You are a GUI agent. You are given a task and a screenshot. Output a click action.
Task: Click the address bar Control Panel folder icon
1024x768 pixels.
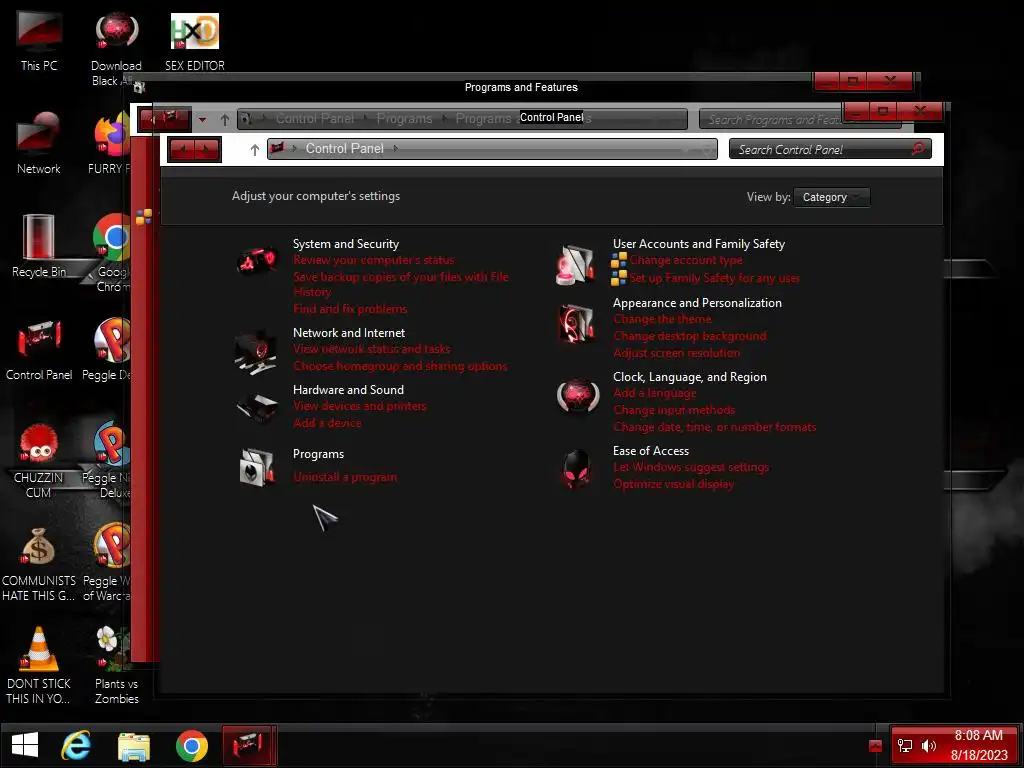pyautogui.click(x=277, y=148)
